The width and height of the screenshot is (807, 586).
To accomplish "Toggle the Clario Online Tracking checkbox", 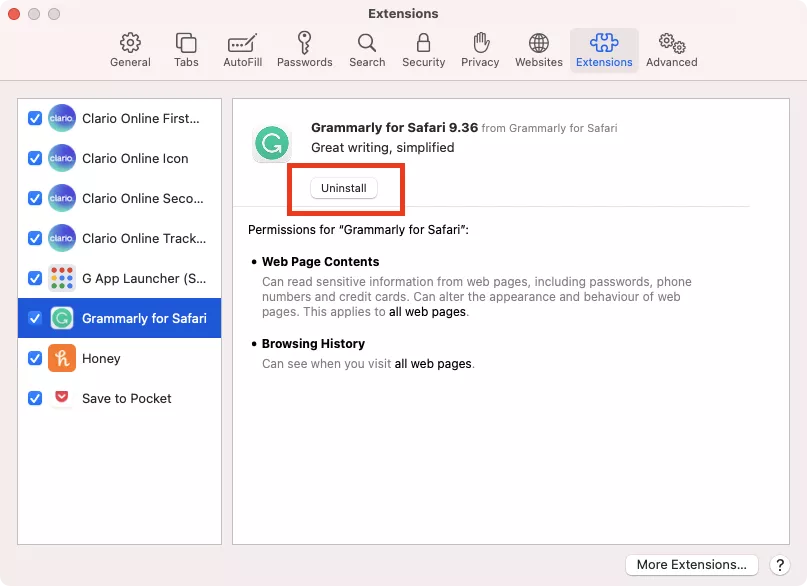I will click(35, 238).
